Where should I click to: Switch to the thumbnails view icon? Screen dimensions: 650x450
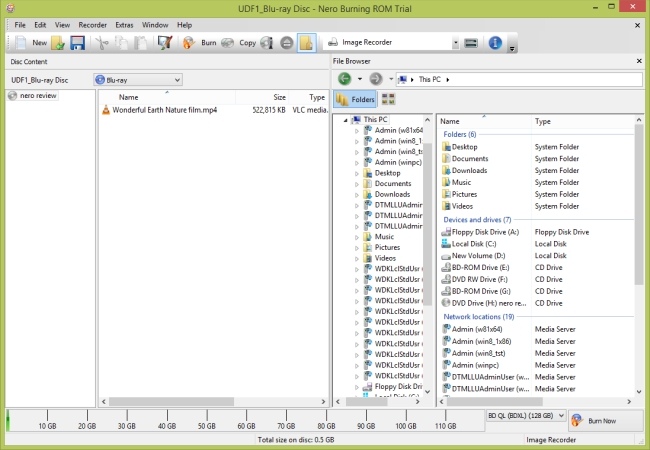click(x=388, y=99)
